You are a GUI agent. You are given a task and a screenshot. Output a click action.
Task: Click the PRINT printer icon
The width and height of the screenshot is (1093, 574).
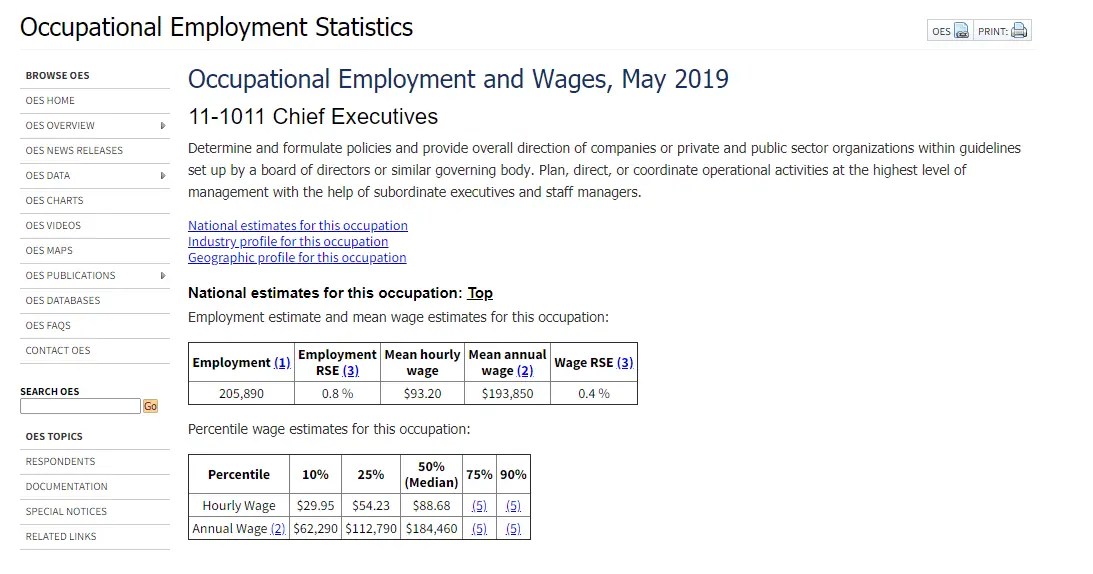tap(1019, 31)
